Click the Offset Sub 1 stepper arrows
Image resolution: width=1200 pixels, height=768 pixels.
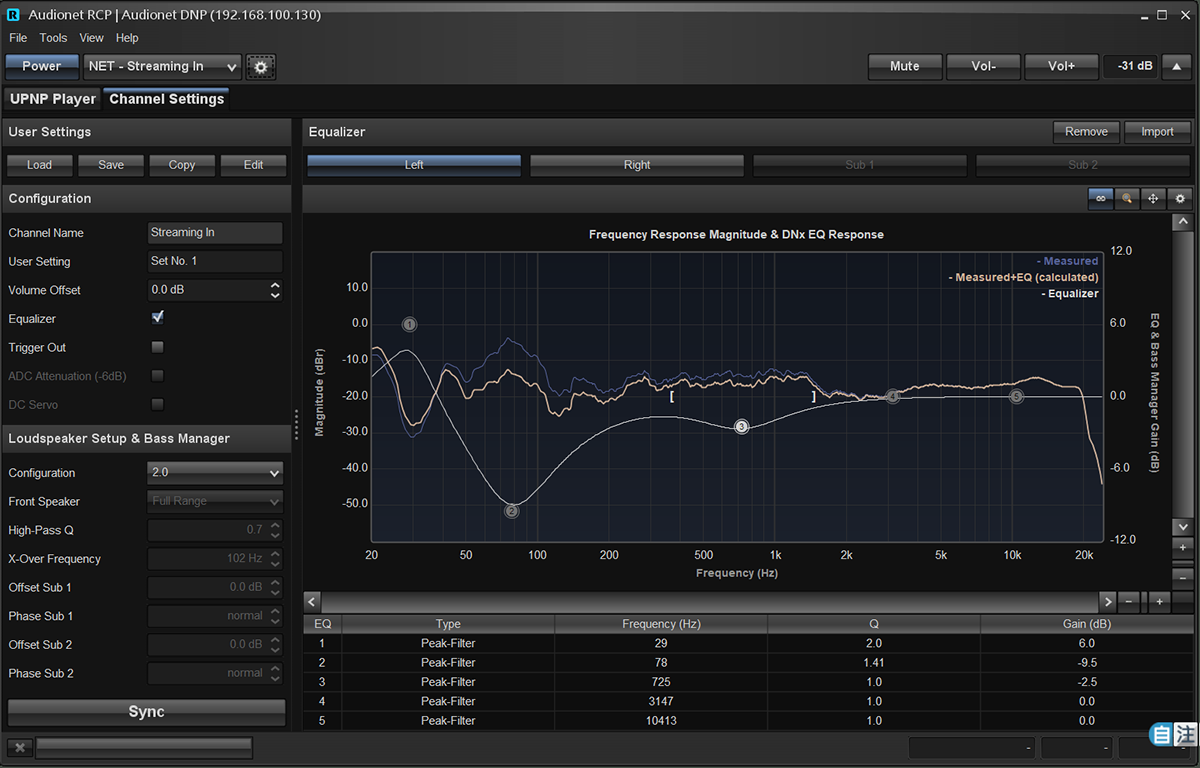click(x=275, y=588)
